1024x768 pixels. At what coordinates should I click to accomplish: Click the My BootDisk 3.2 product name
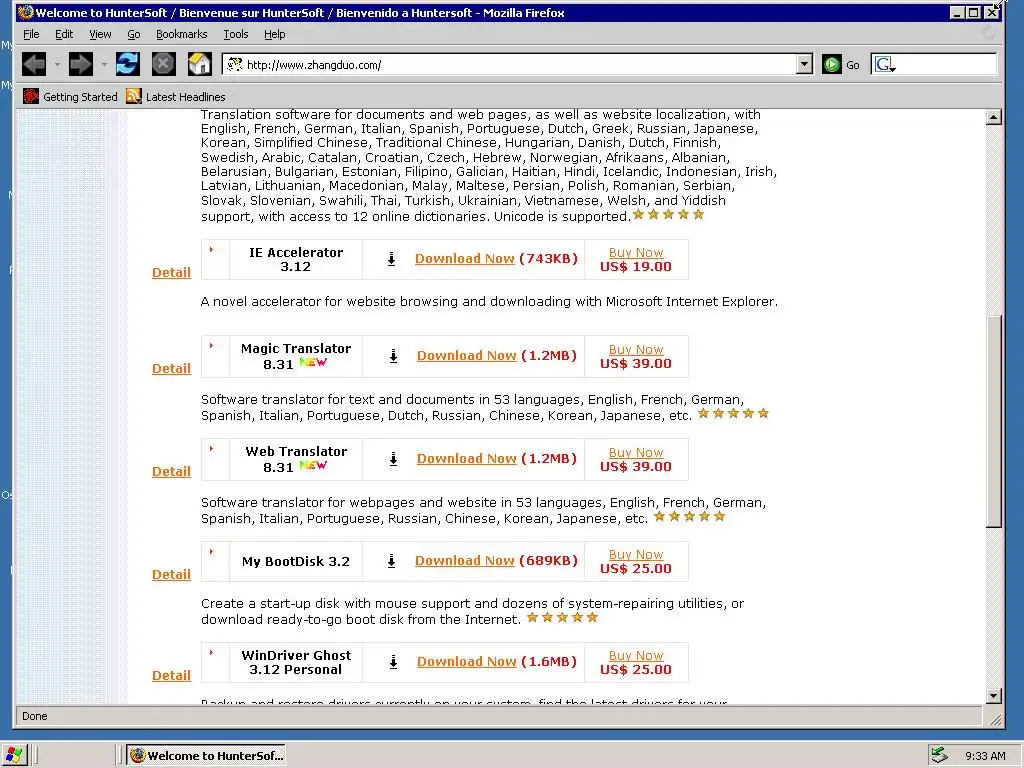pos(296,562)
